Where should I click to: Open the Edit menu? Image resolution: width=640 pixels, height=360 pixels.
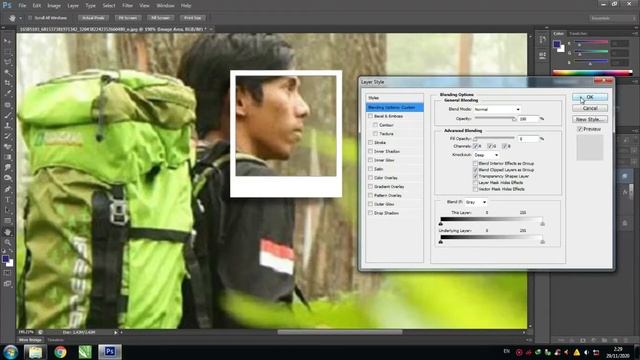(37, 6)
